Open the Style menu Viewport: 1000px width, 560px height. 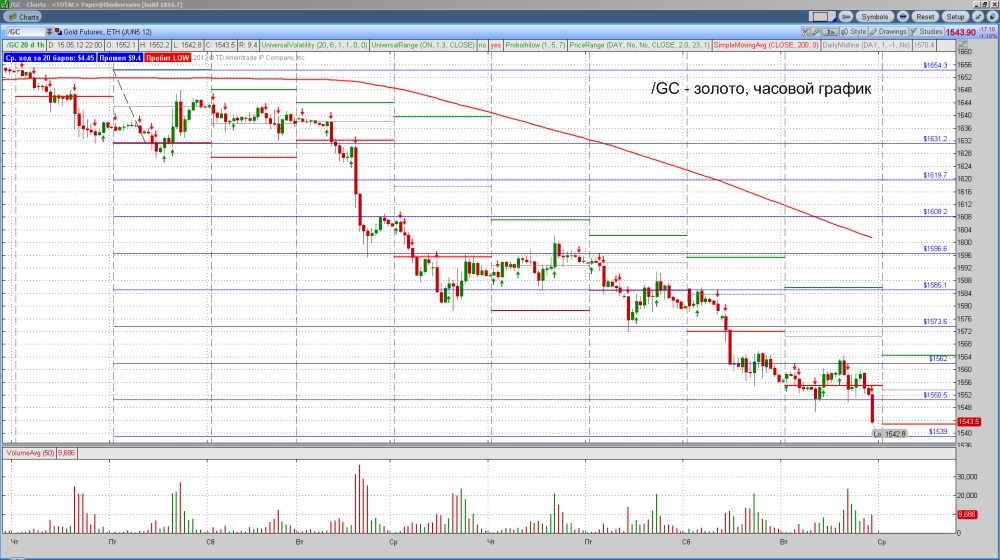point(854,32)
